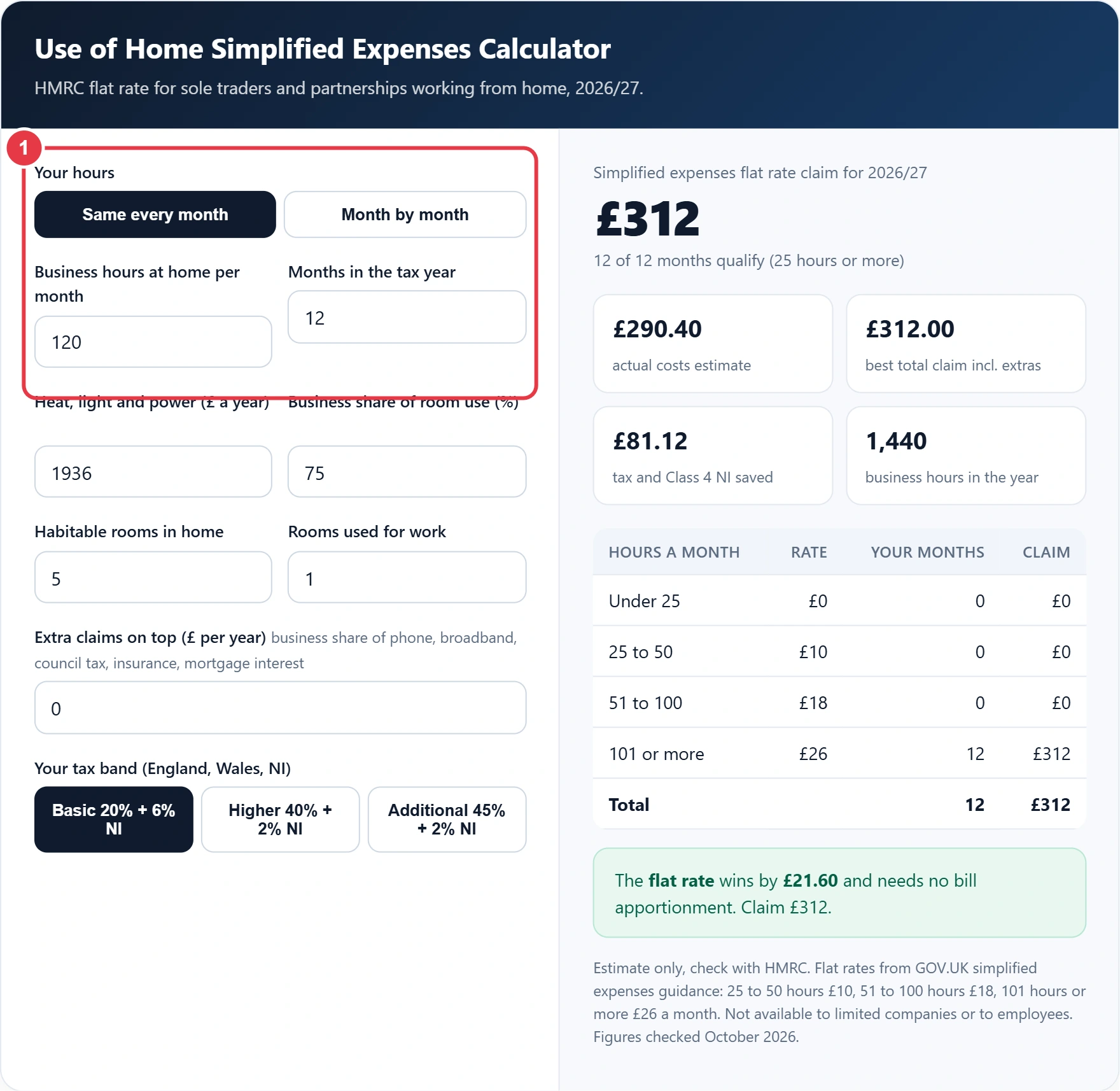The image size is (1120, 1091).
Task: Choose the Higher 40% + 2% NI band
Action: point(280,819)
